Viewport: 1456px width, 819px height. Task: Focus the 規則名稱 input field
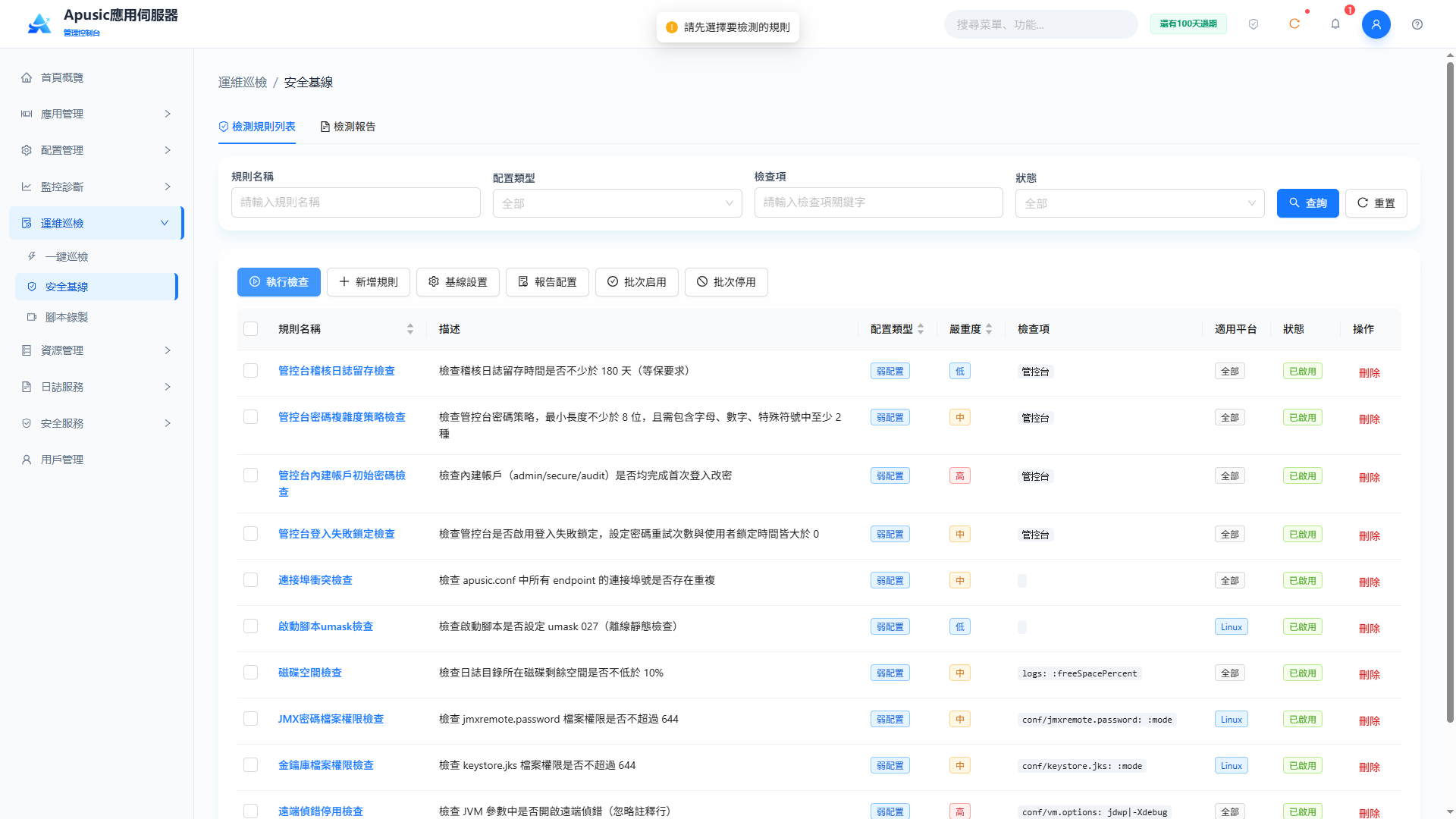click(356, 202)
